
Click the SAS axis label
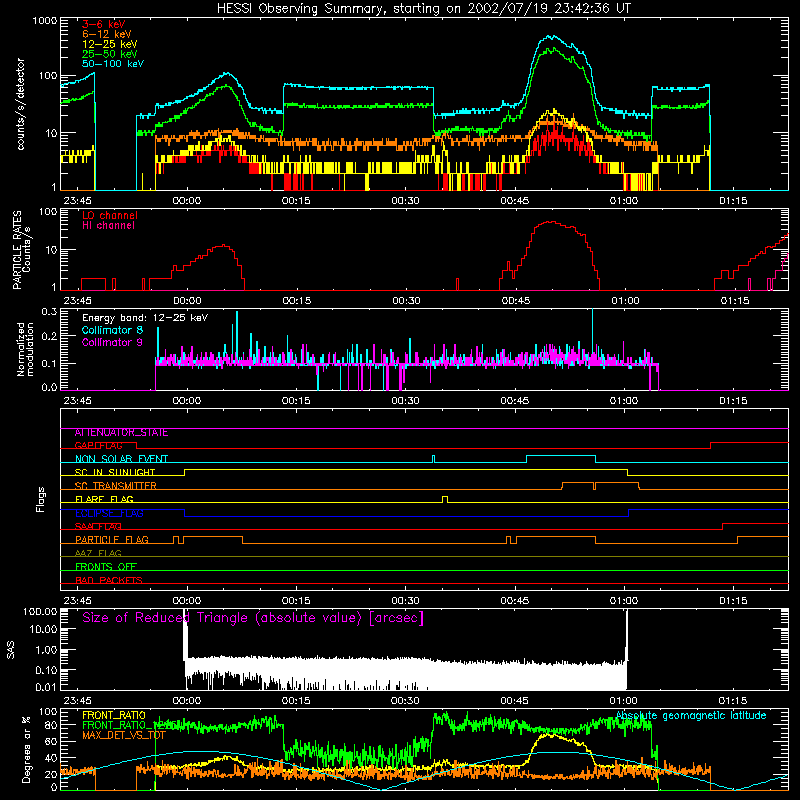click(11, 650)
